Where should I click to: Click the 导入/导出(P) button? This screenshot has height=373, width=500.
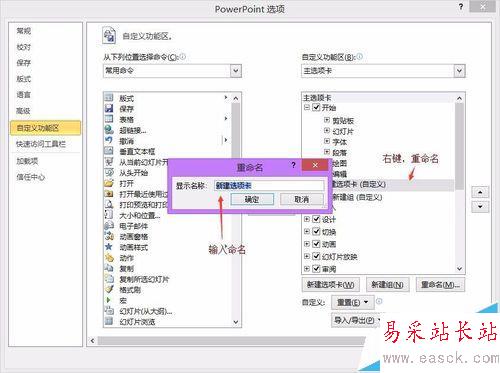click(356, 320)
